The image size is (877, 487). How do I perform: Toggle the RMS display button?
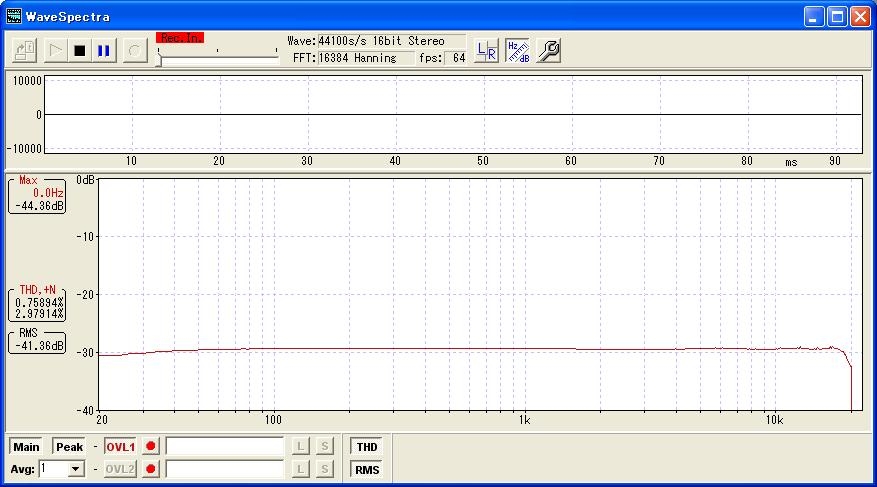click(366, 469)
